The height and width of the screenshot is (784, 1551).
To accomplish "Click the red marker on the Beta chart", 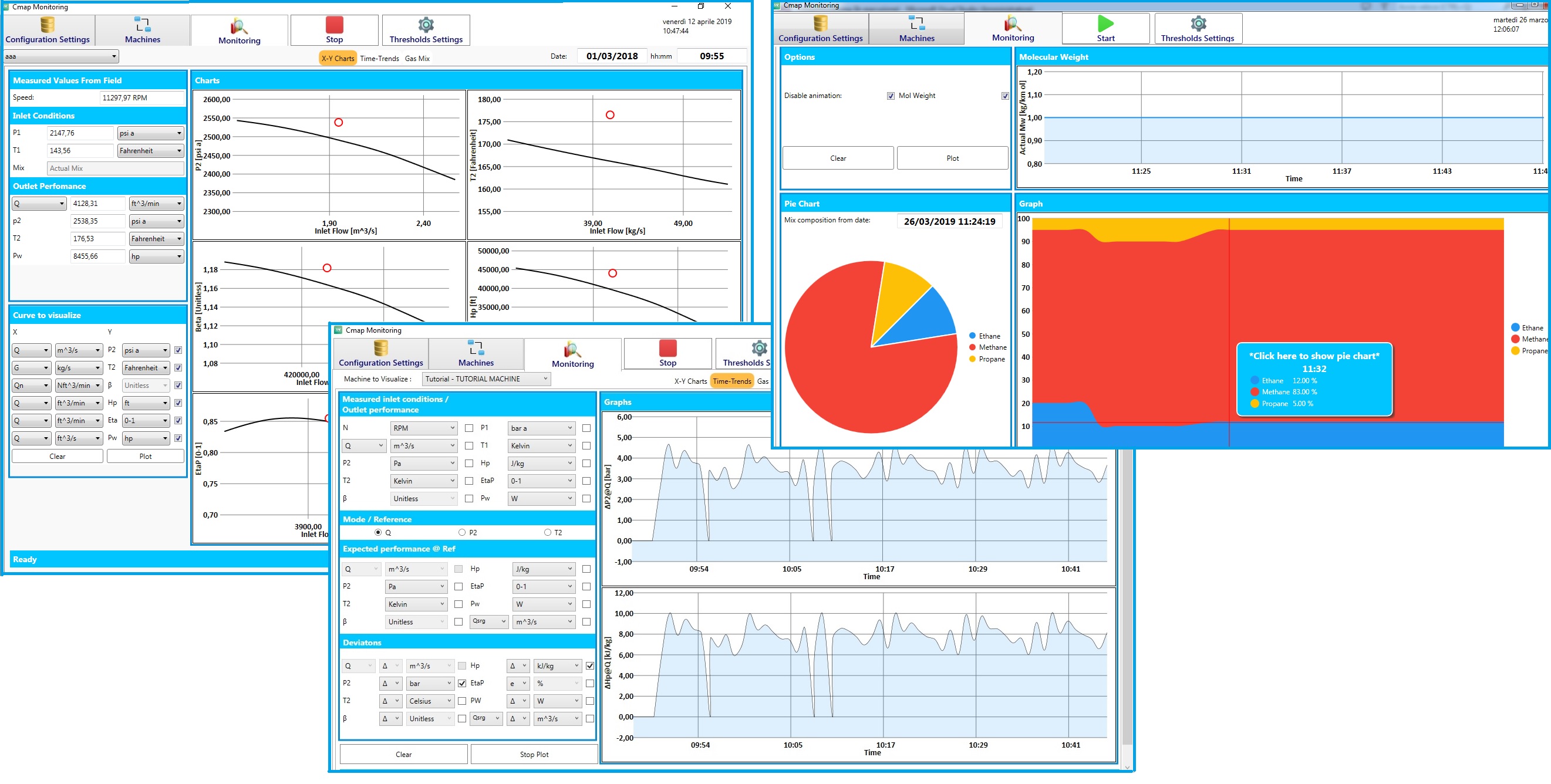I will 327,268.
